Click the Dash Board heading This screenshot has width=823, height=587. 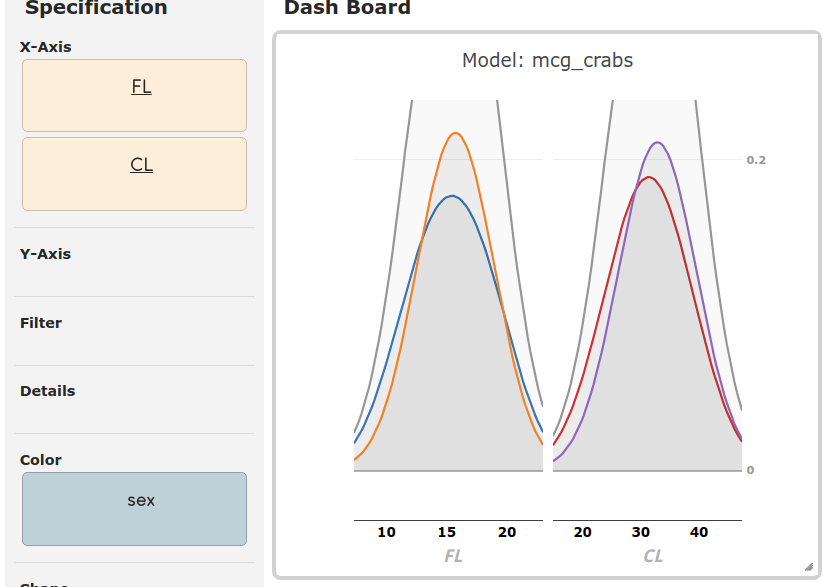coord(347,8)
